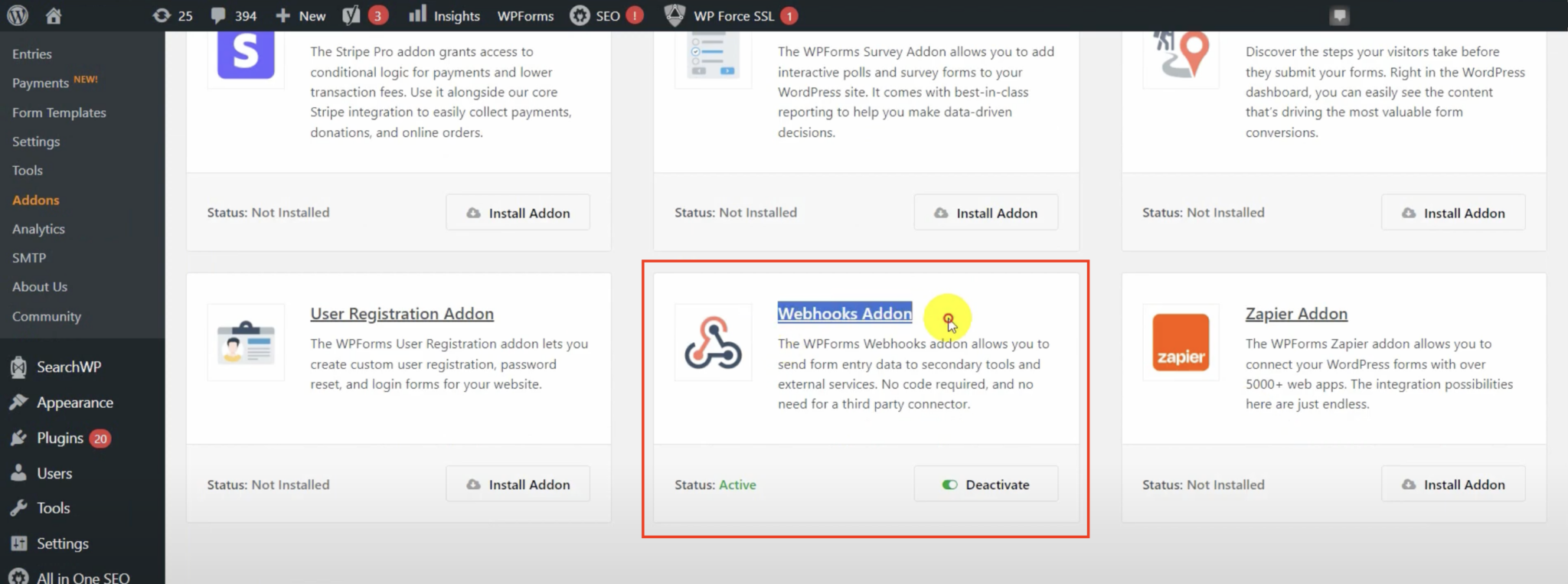This screenshot has height=584, width=1568.
Task: Open the User Registration Addon link
Action: tap(402, 314)
